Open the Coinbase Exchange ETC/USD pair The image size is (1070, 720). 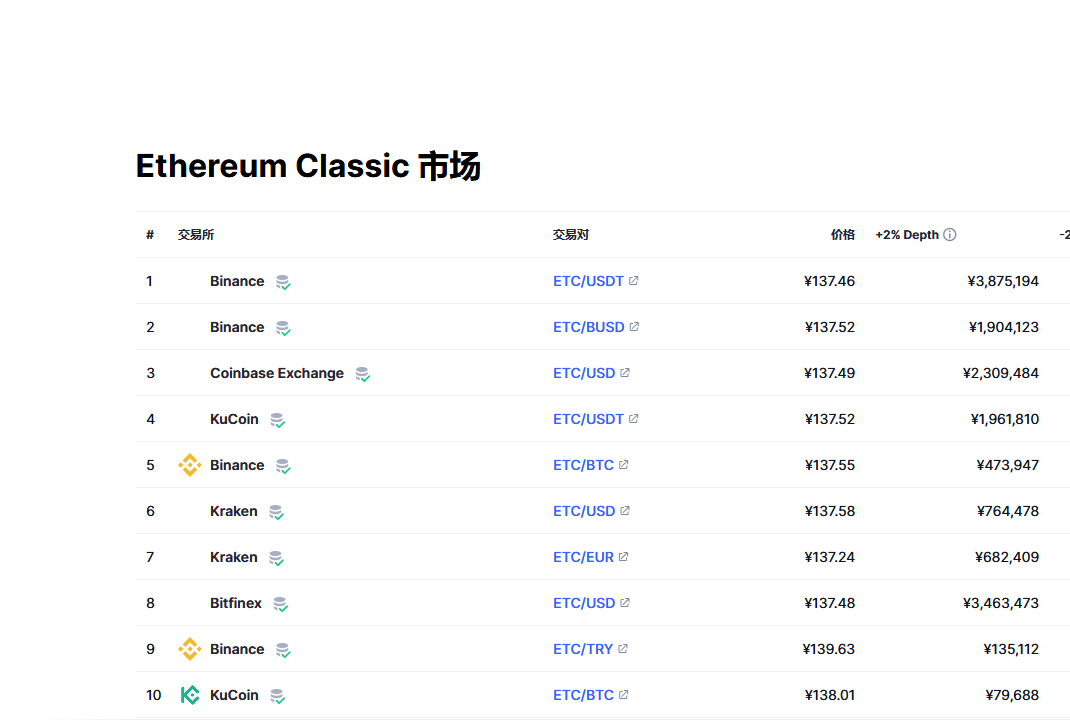584,373
